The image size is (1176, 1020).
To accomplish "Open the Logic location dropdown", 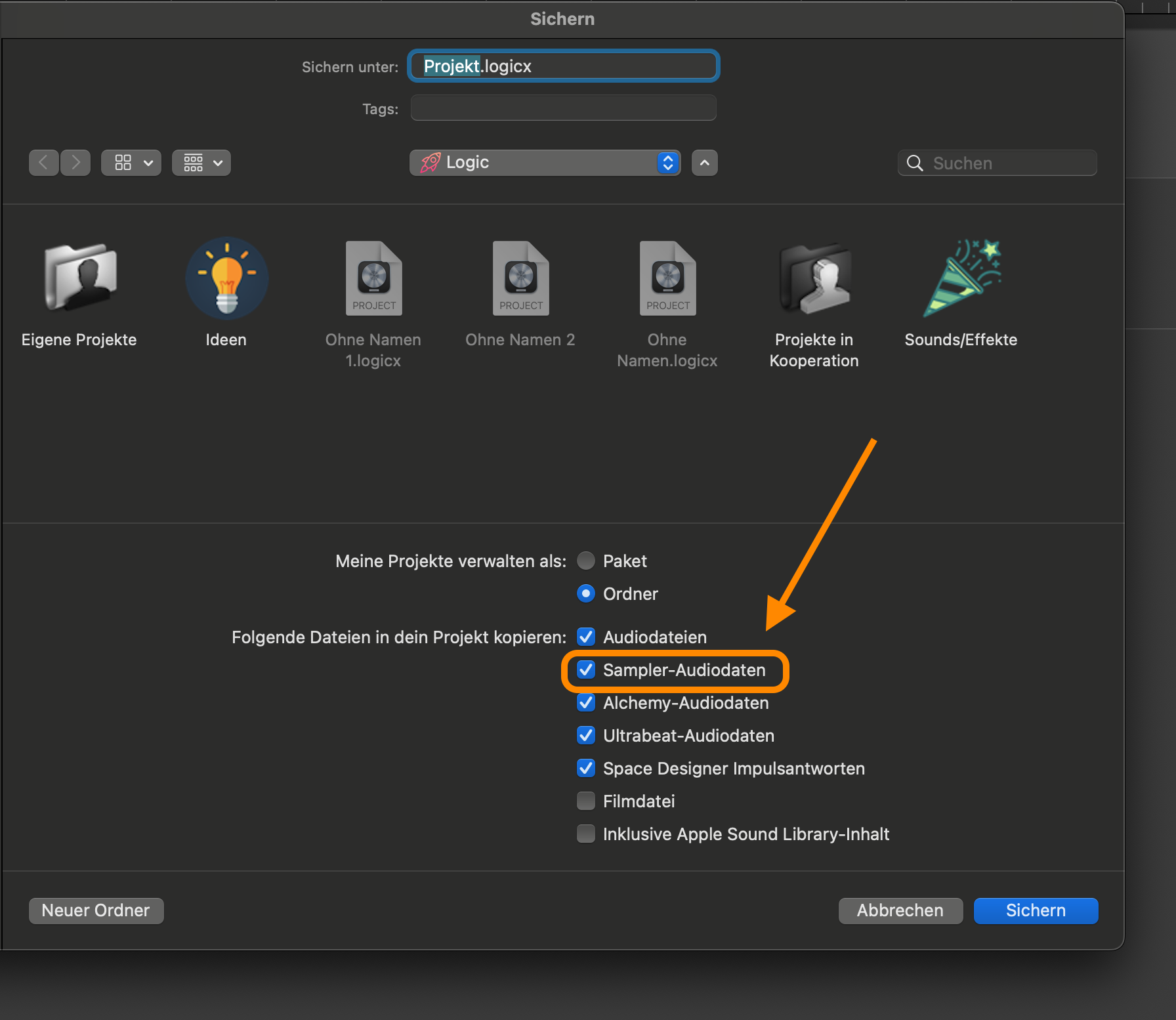I will pos(545,163).
